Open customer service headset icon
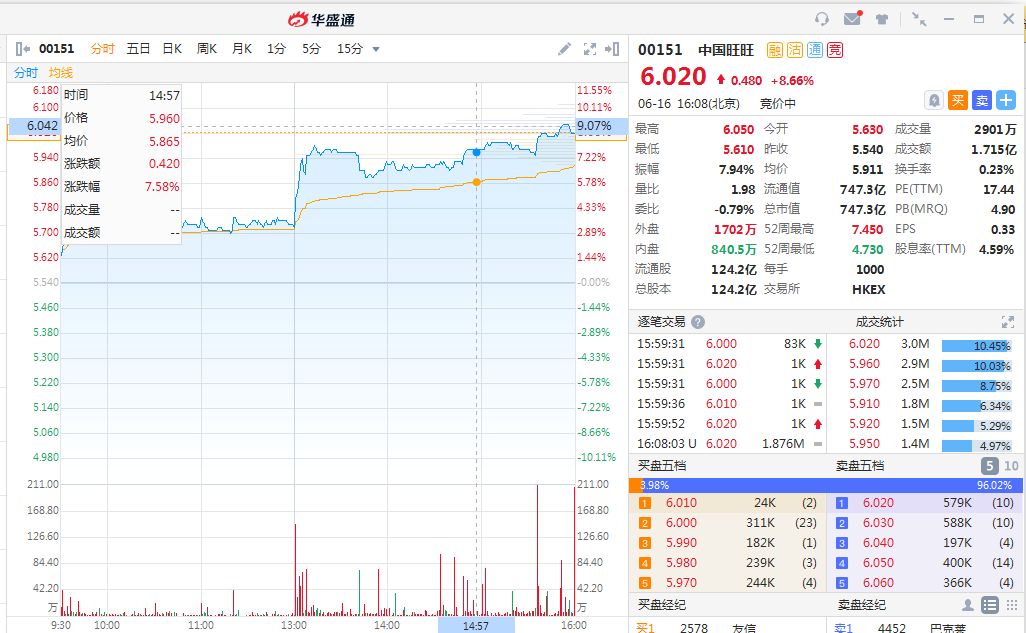Screen dimensions: 1026x633 point(822,19)
